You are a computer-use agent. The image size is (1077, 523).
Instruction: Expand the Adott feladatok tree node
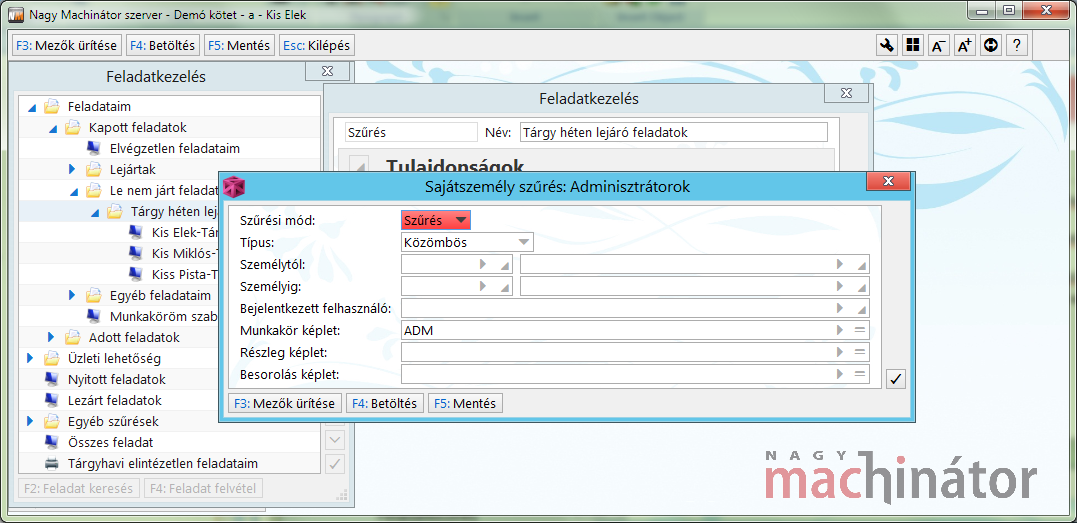click(51, 337)
